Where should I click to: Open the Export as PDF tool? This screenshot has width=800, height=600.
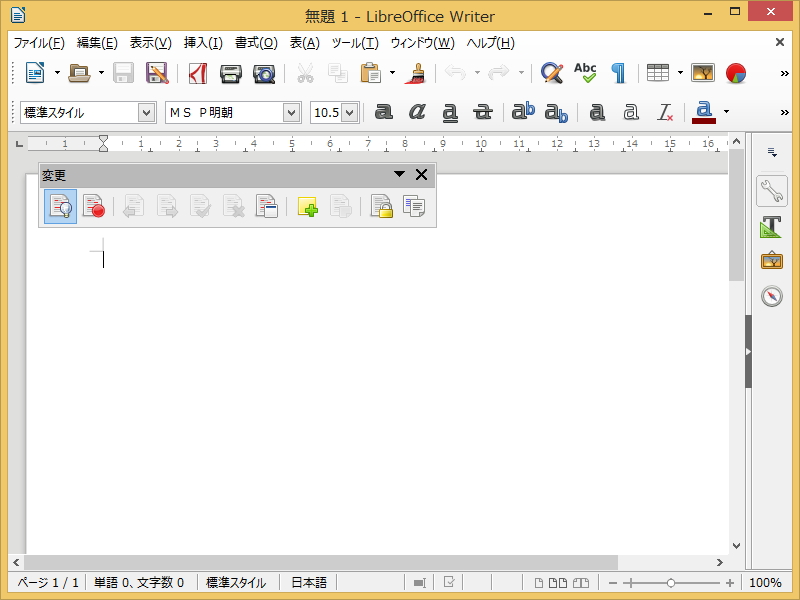click(196, 72)
